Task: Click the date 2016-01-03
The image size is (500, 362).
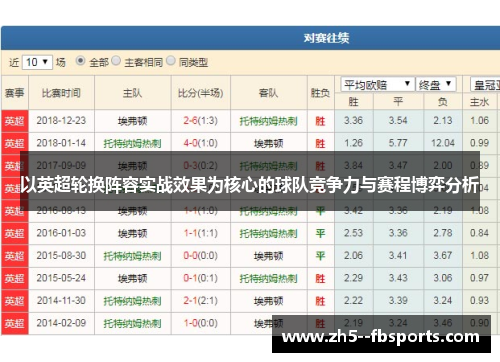Action: [x=61, y=233]
